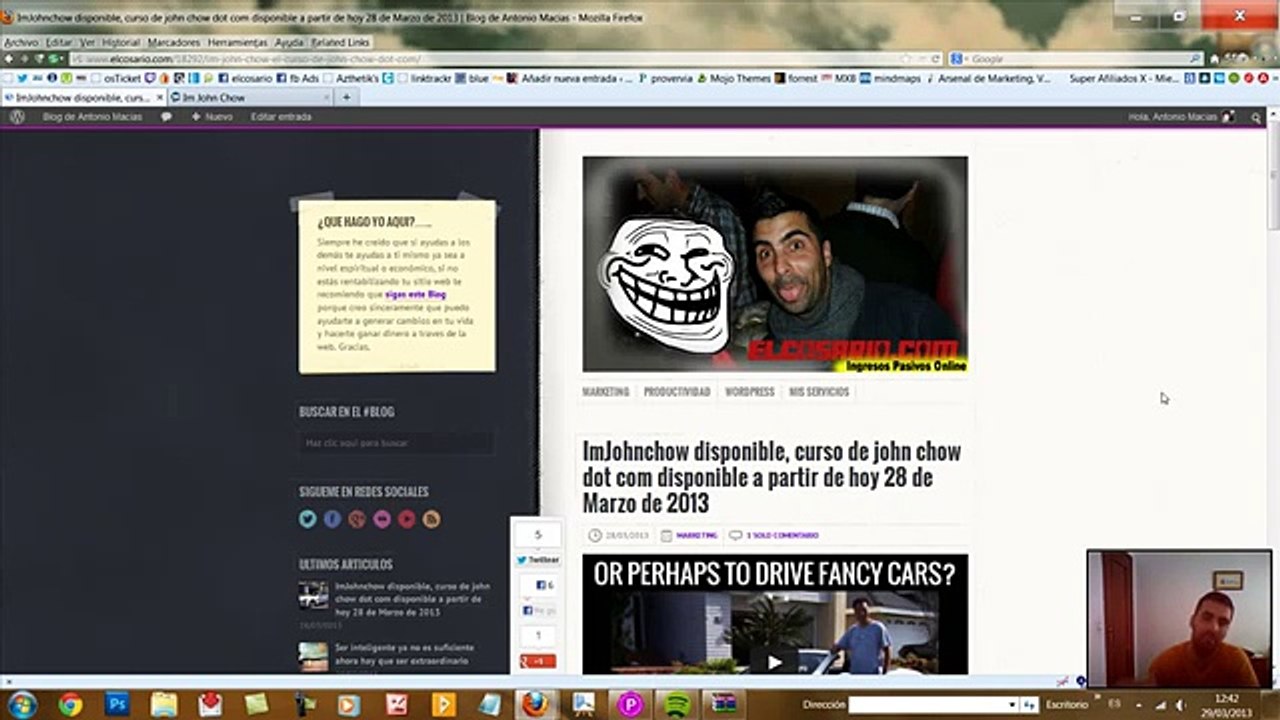1280x720 pixels.
Task: Reload the current page
Action: pos(935,59)
